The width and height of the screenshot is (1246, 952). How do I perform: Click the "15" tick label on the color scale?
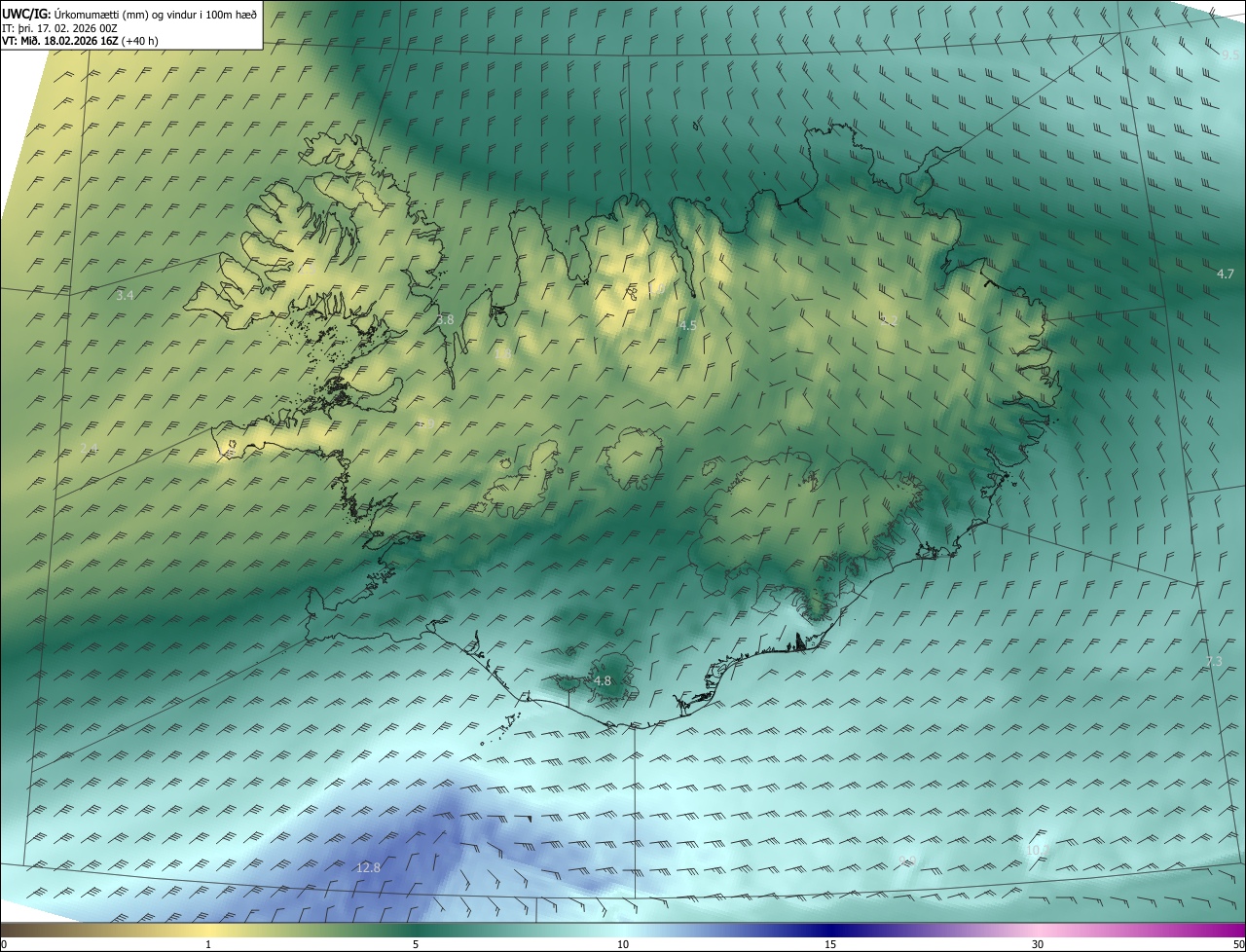pos(830,944)
